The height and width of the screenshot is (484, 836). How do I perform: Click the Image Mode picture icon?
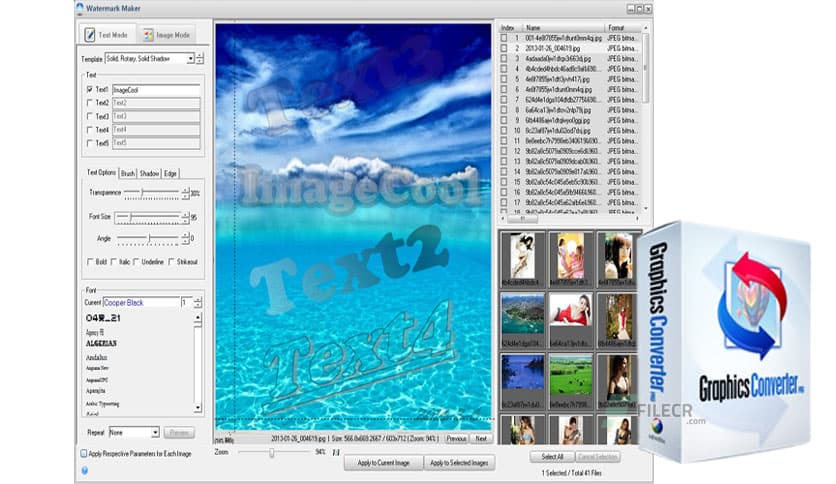point(148,35)
